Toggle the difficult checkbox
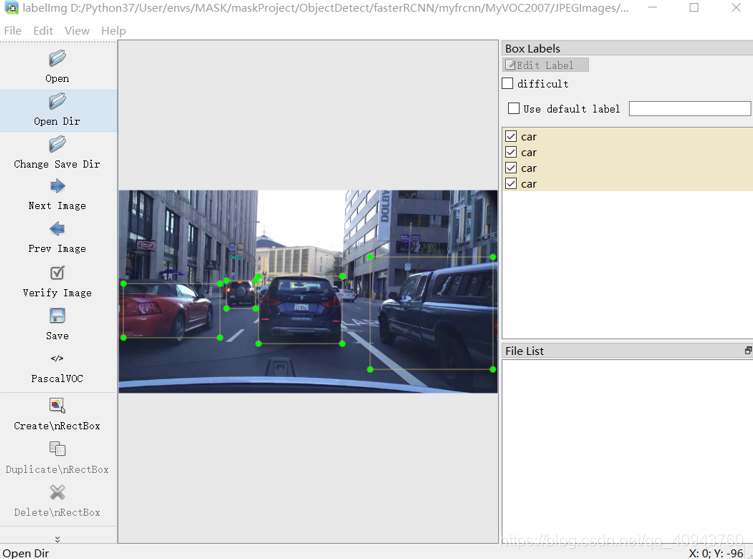Viewport: 753px width, 559px height. (x=508, y=83)
